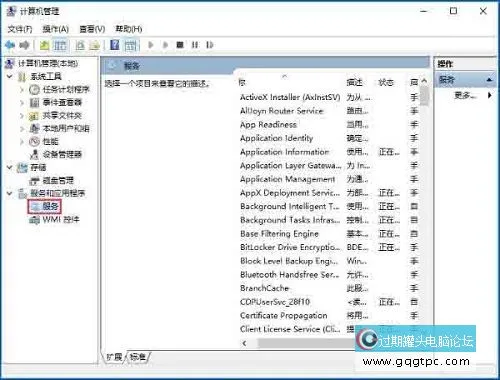Expand the 本地用户和组 node arrow
The width and height of the screenshot is (500, 380).
(22, 128)
